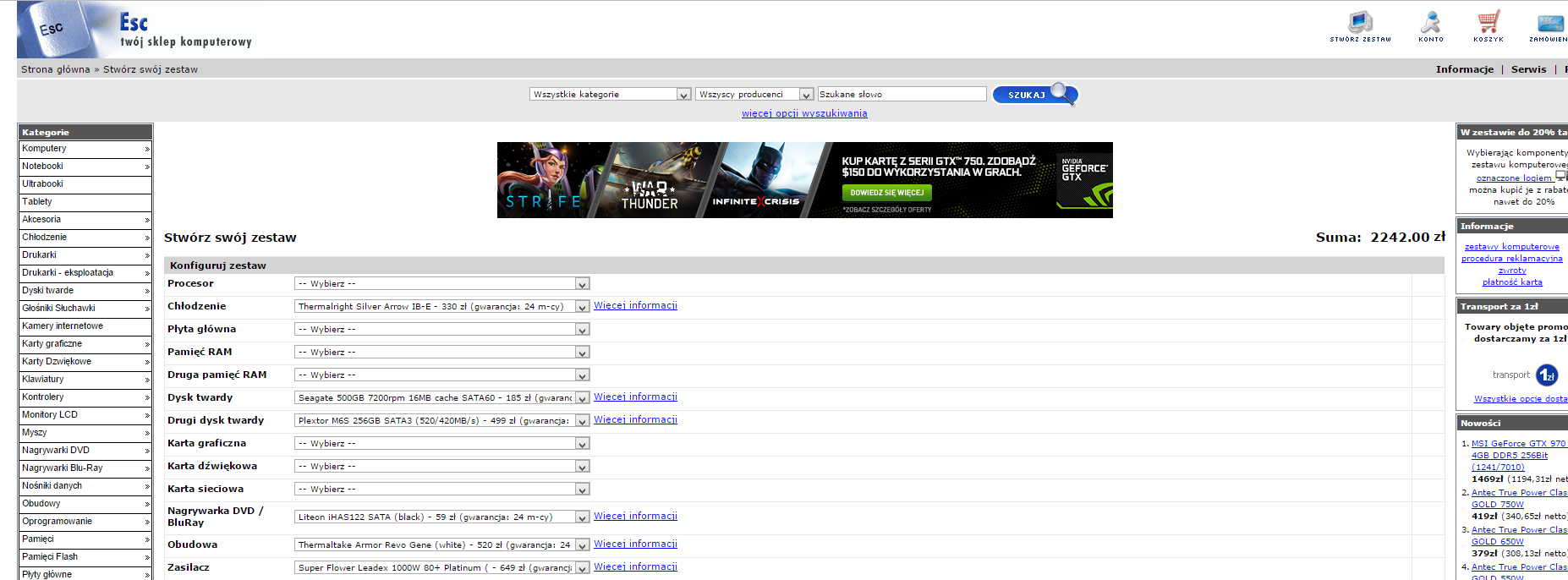Open the Konto account icon
Image resolution: width=1568 pixels, height=580 pixels.
pyautogui.click(x=1431, y=26)
